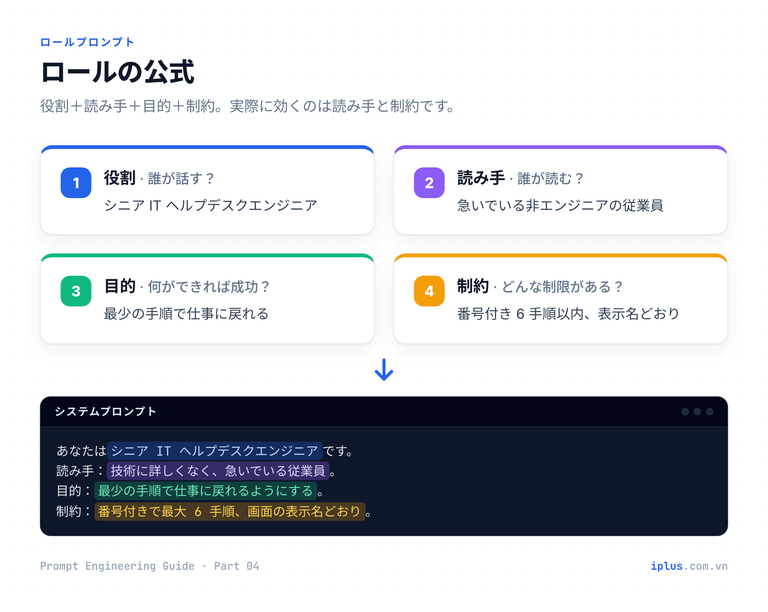This screenshot has height=612, width=768.
Task: Click the ロールの公式 heading
Action: pyautogui.click(x=118, y=72)
